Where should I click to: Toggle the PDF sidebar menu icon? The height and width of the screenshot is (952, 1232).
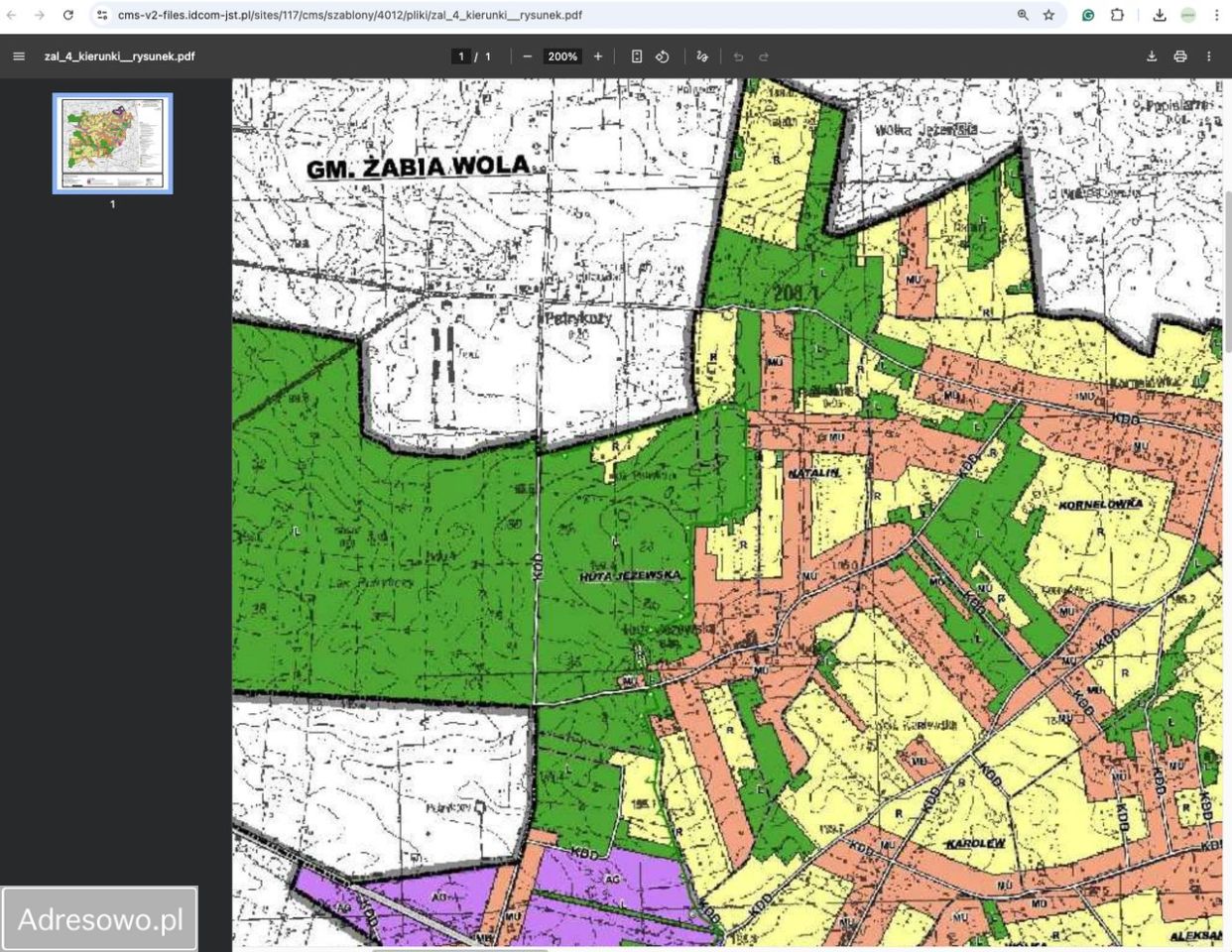coord(18,57)
